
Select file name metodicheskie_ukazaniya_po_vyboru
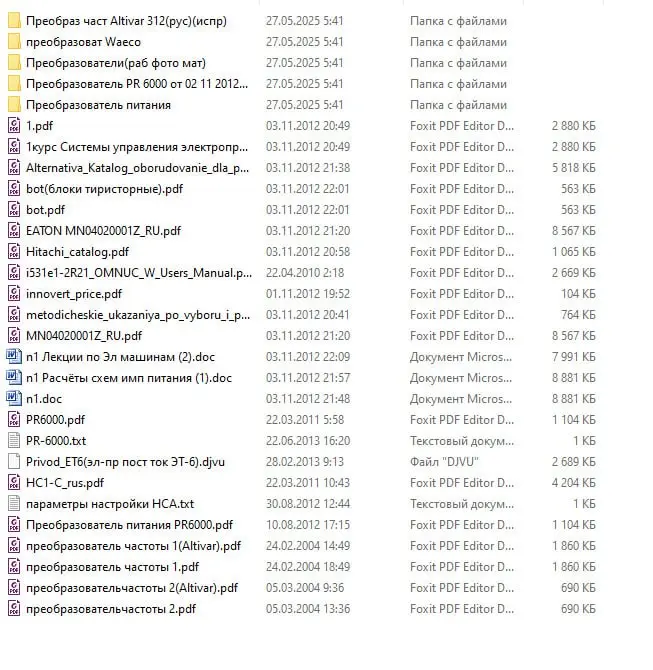coord(138,315)
